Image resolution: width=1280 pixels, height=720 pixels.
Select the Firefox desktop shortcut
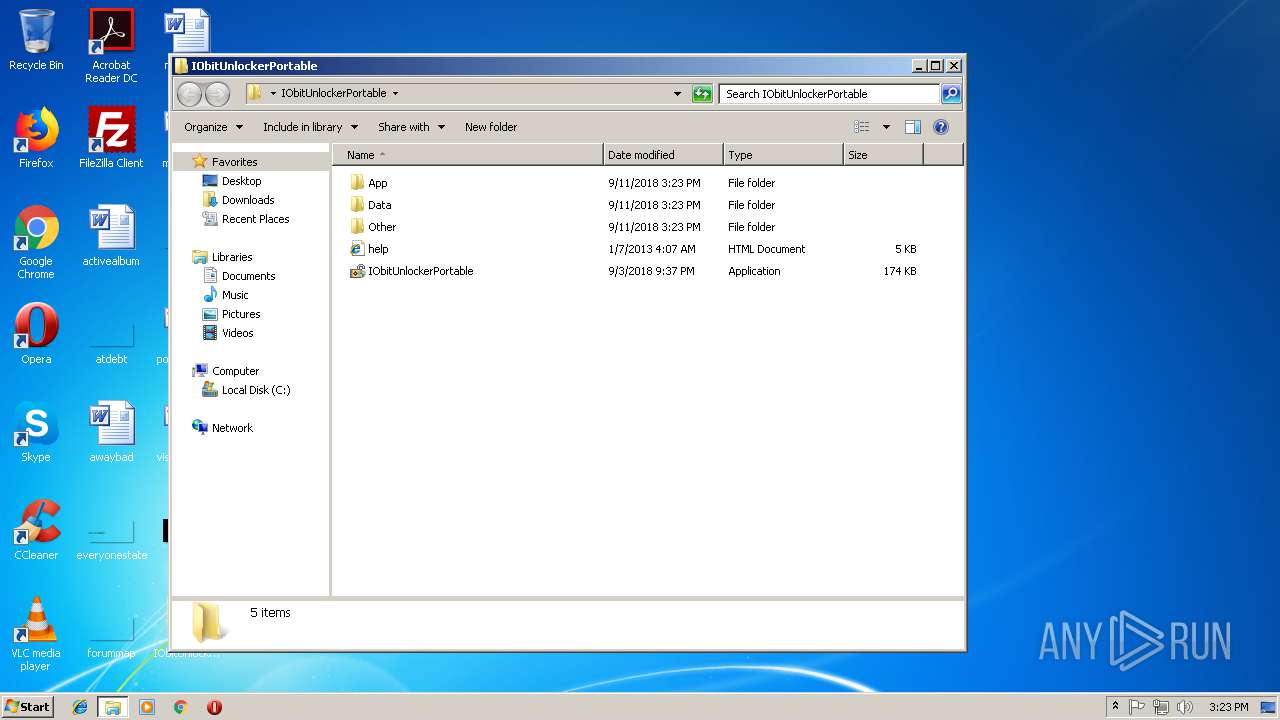[36, 138]
